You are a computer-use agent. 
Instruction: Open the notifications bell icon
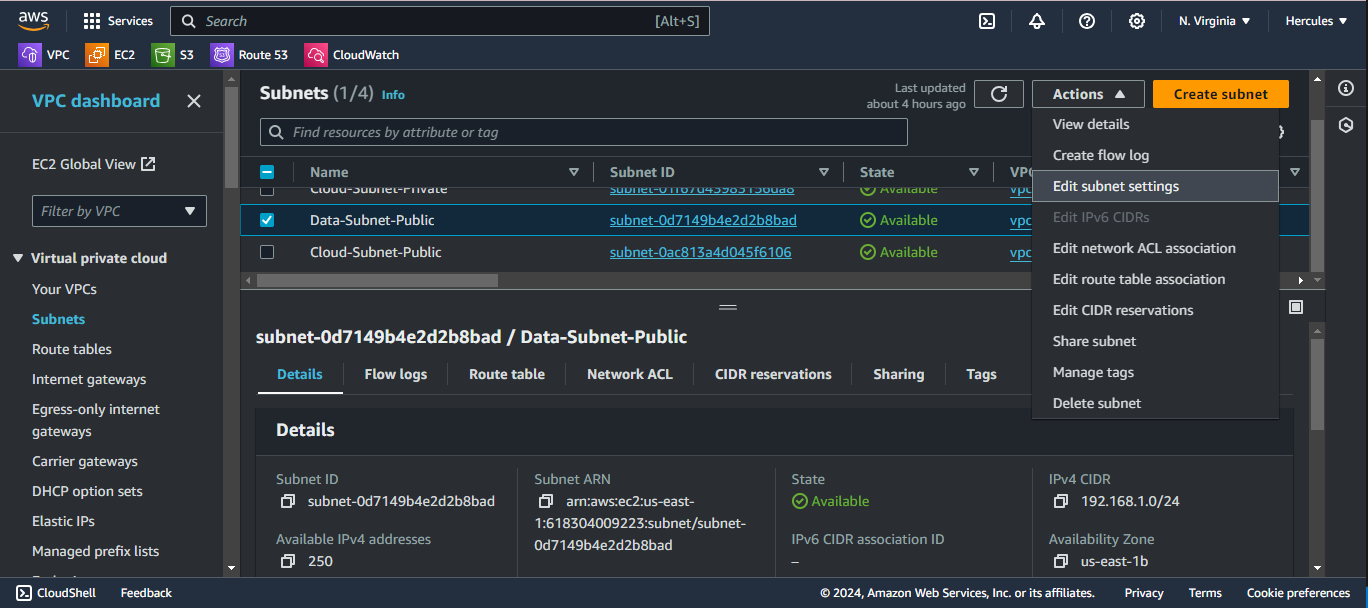[x=1036, y=21]
